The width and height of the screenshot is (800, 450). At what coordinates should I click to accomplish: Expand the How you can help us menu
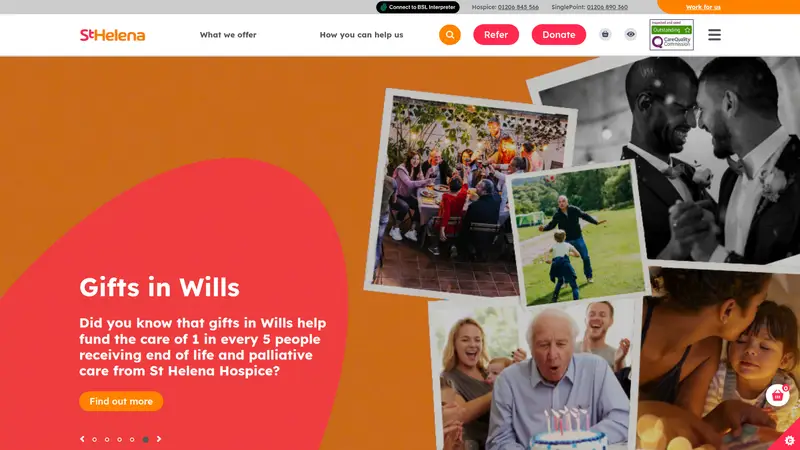tap(361, 35)
